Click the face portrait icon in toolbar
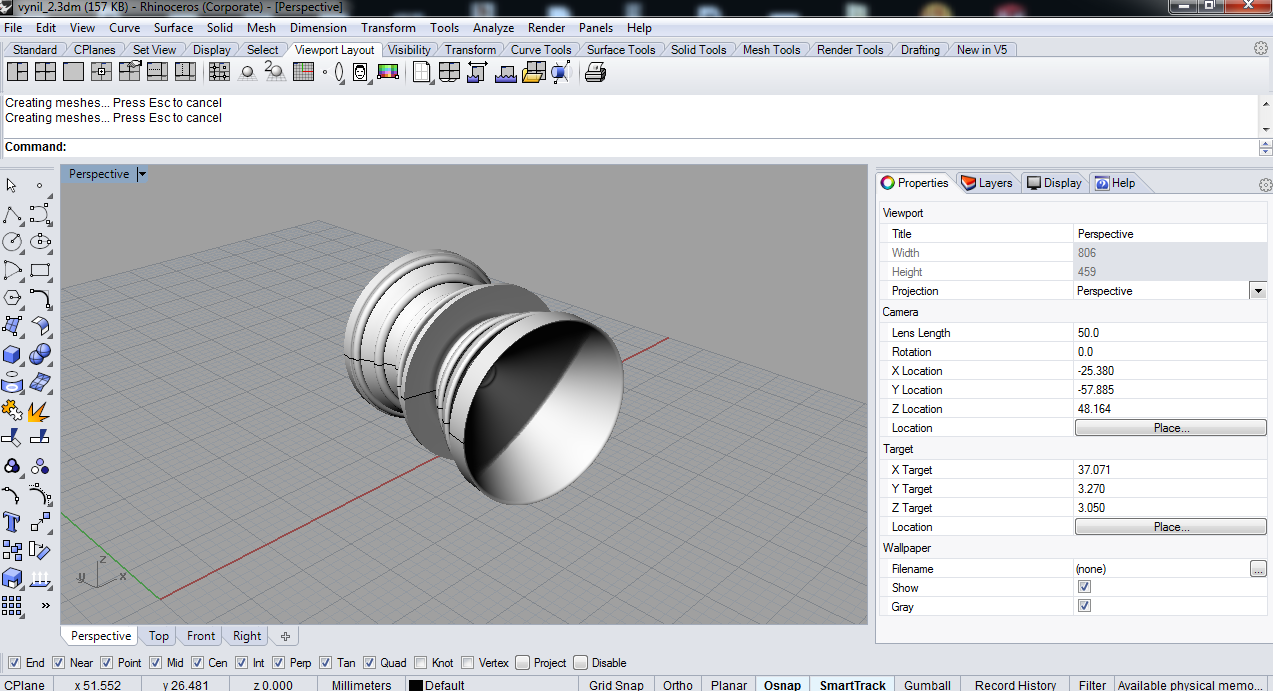Screen dimensions: 1273x691 pyautogui.click(x=360, y=72)
